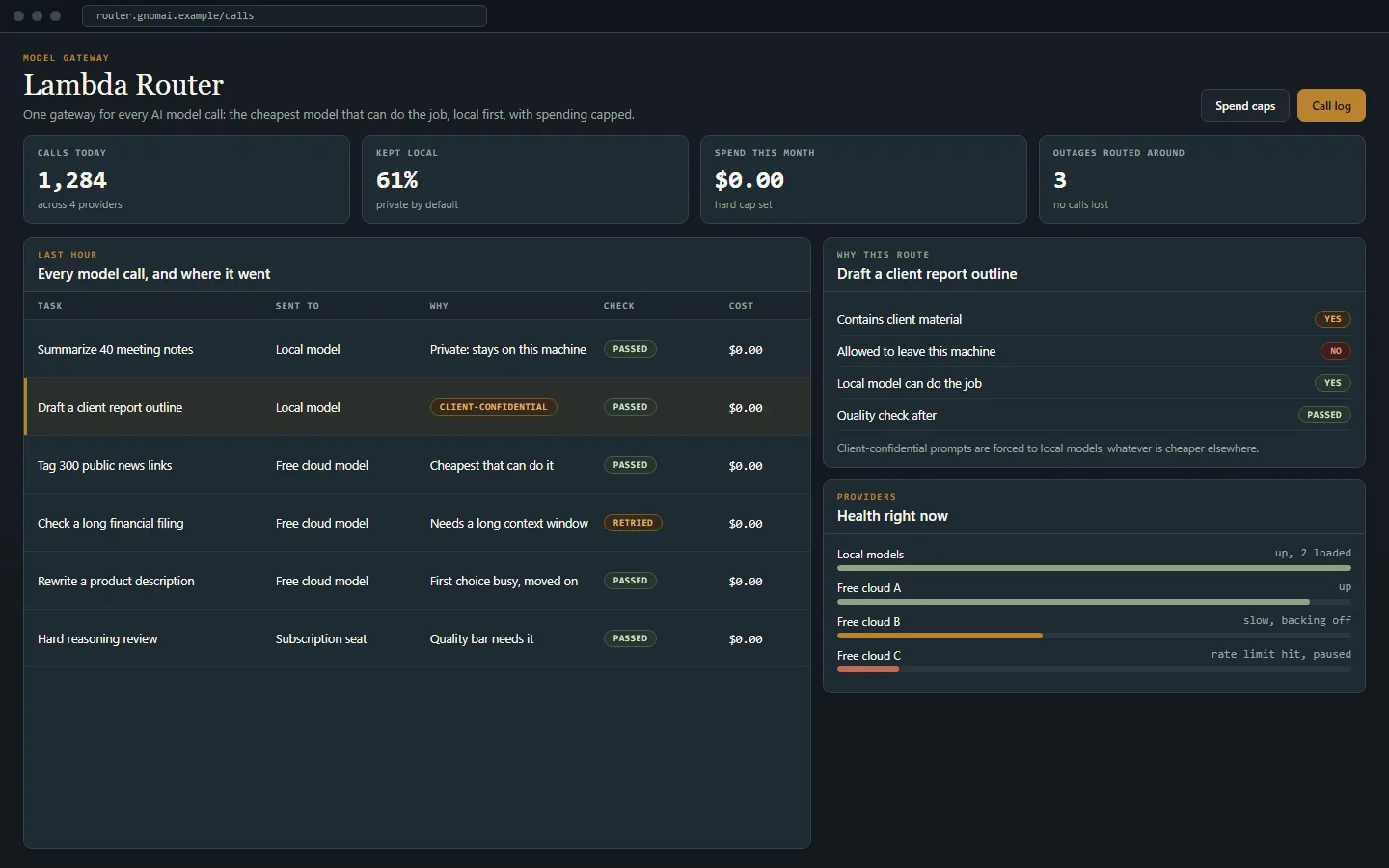Click the SENT TO column header
Image resolution: width=1389 pixels, height=868 pixels.
(297, 306)
